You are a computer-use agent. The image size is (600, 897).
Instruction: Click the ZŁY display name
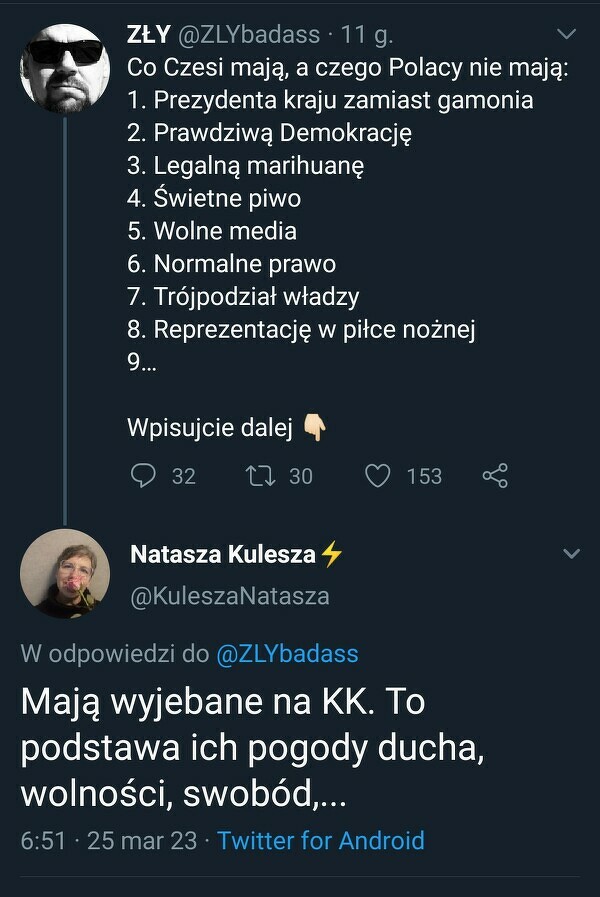[x=148, y=35]
